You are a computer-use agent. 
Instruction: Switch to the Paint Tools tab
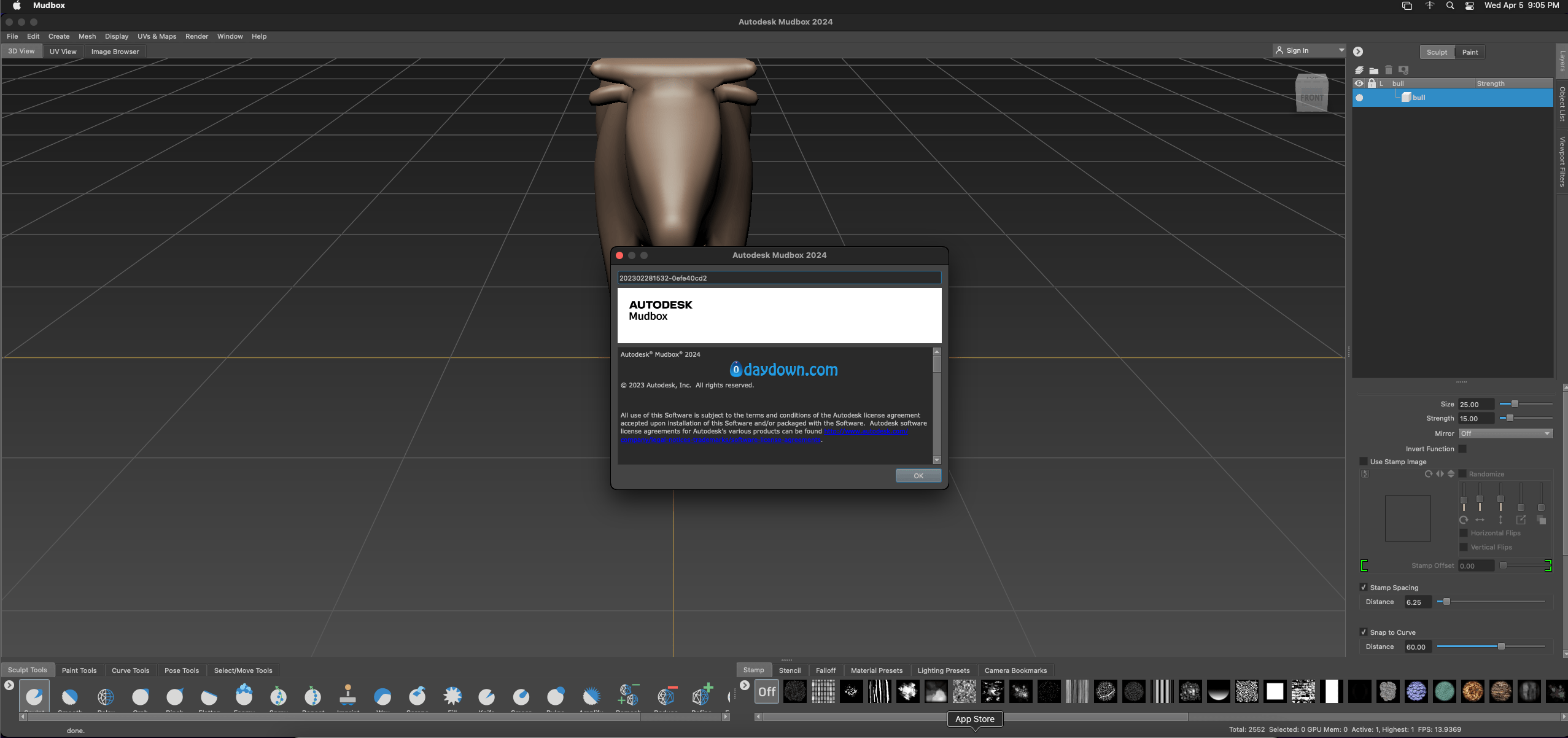click(79, 670)
